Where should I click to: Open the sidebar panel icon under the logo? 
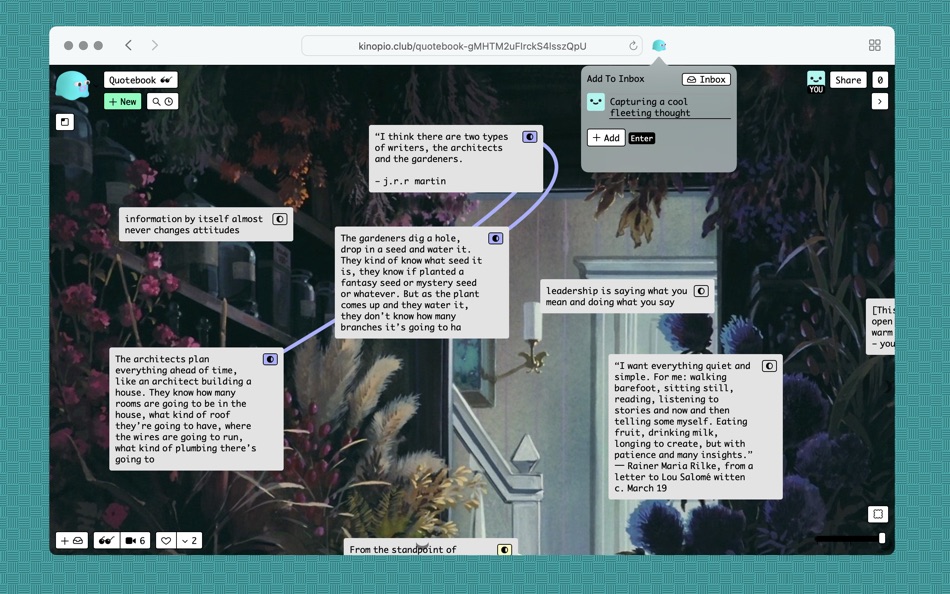click(65, 122)
